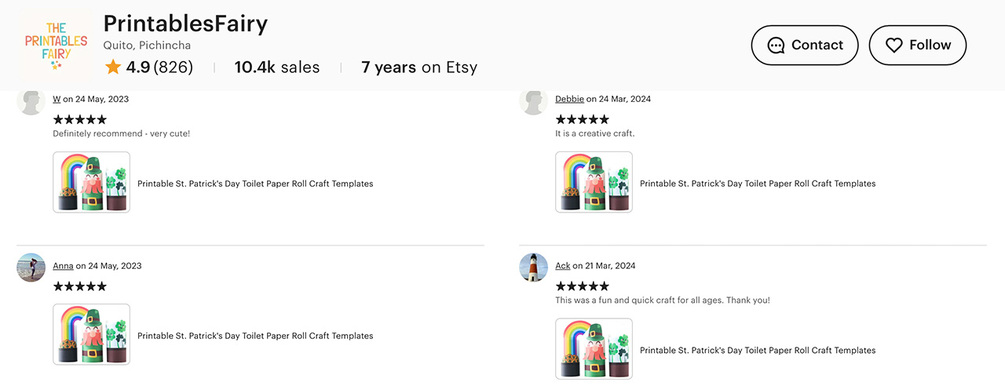
Task: Visit reviewer W's profile link
Action: point(56,99)
